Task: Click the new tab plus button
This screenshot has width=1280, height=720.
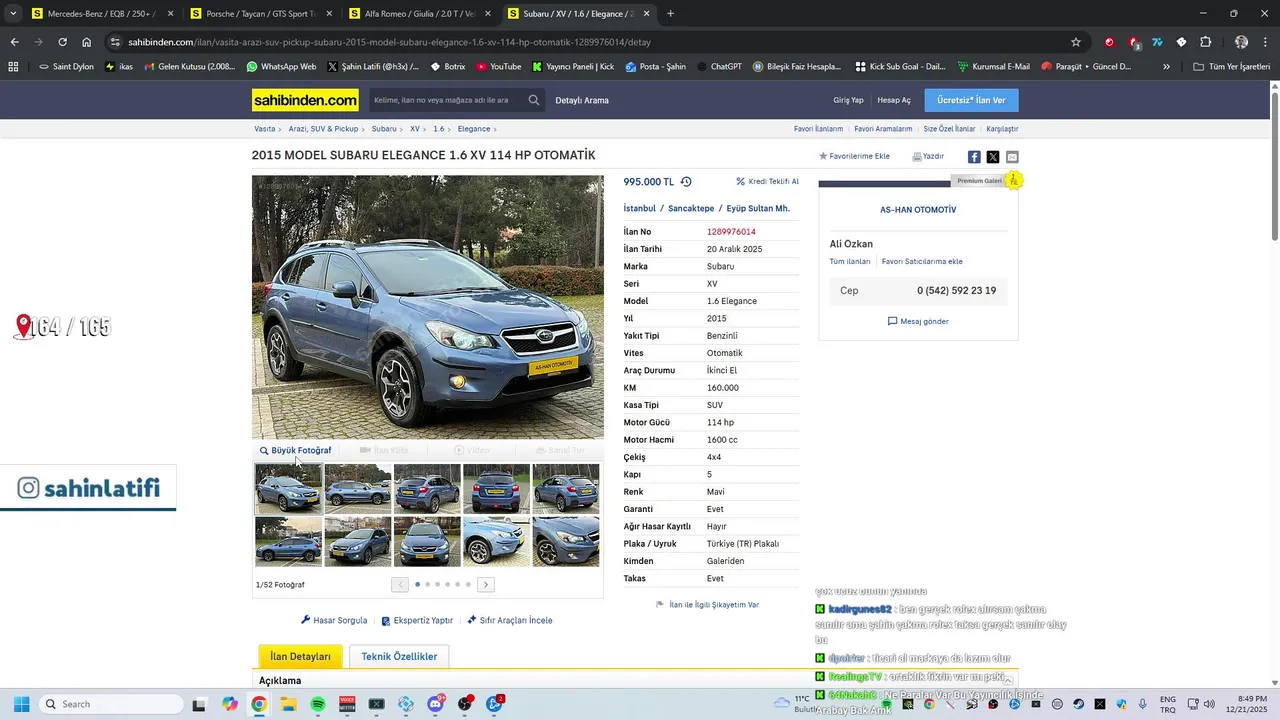Action: 670,14
